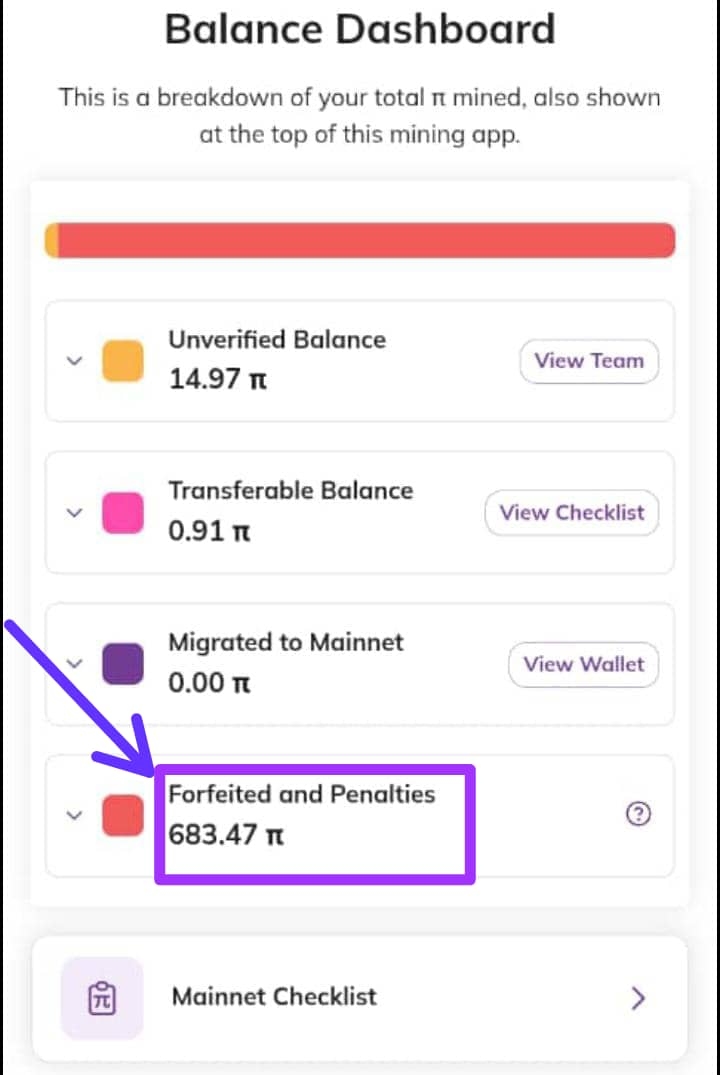Click the purple Migrated to Mainnet swatch

(122, 664)
